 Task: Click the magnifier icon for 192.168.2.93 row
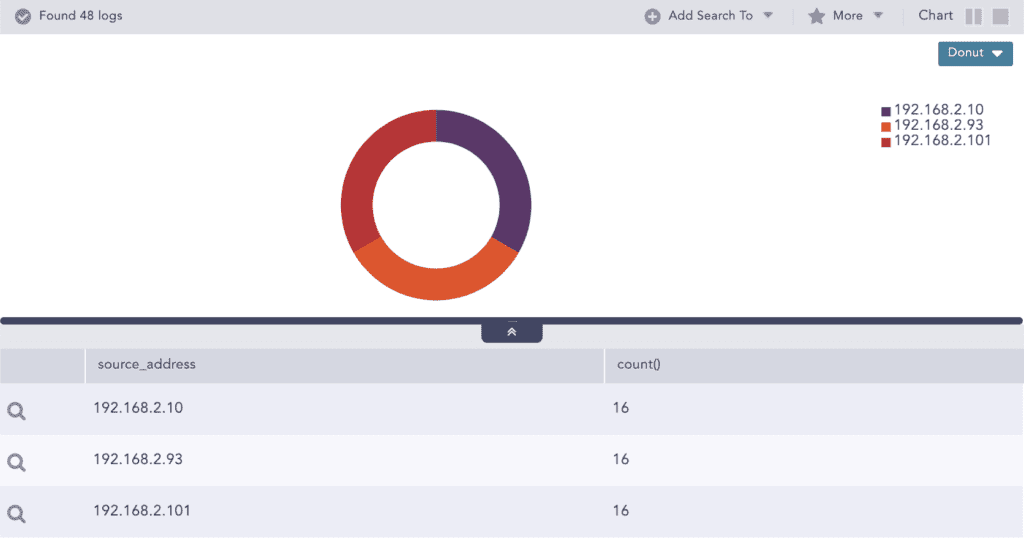coord(16,462)
